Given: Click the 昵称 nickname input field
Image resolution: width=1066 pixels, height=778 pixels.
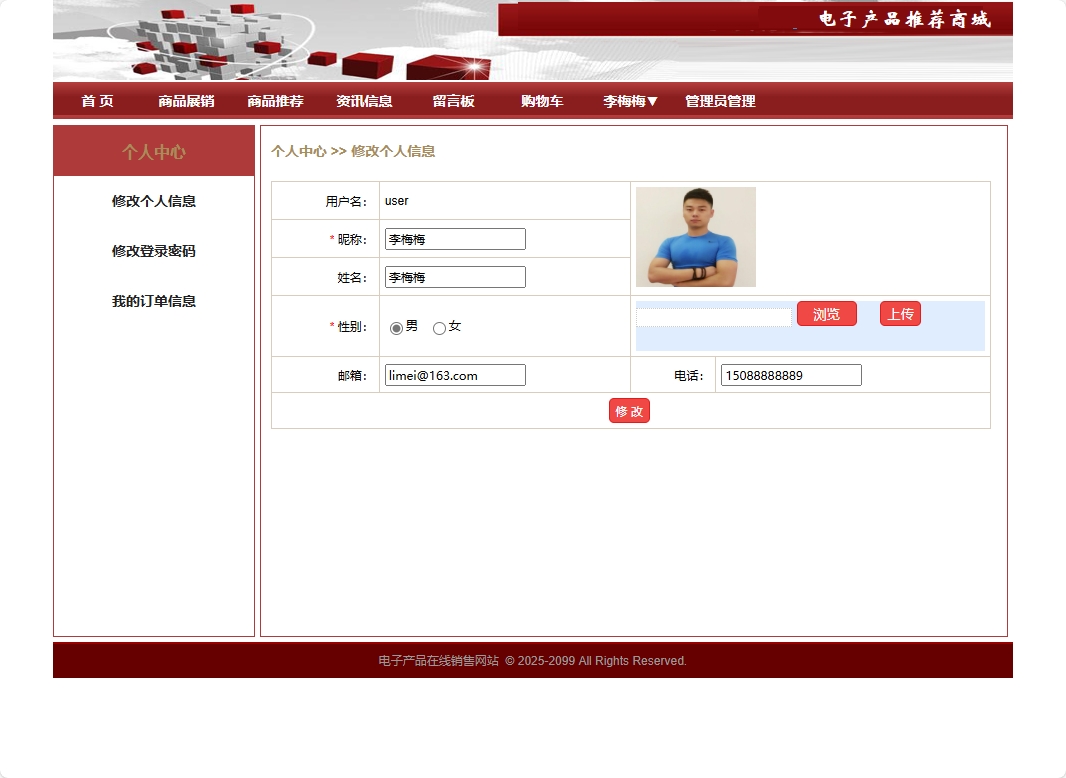Looking at the screenshot, I should 454,238.
